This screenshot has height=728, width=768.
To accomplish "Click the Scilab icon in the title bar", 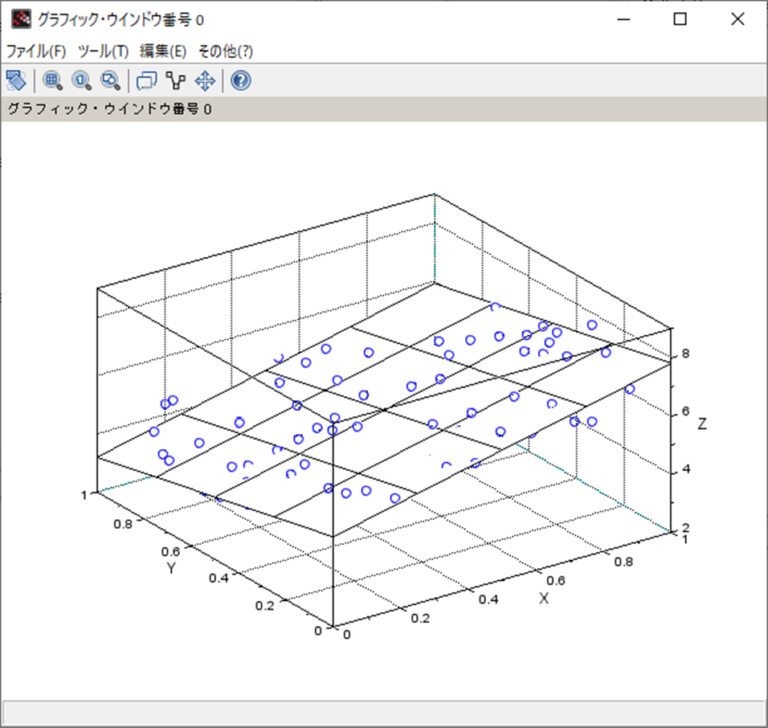I will 20,19.
